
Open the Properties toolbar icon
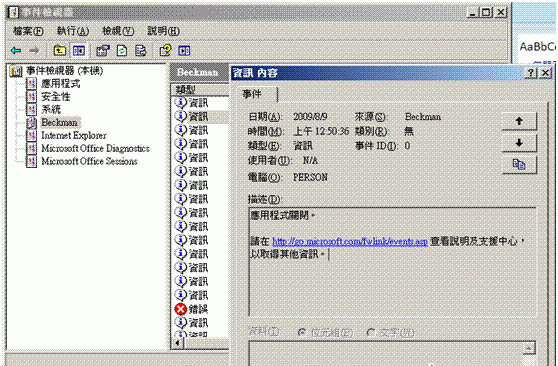point(103,51)
